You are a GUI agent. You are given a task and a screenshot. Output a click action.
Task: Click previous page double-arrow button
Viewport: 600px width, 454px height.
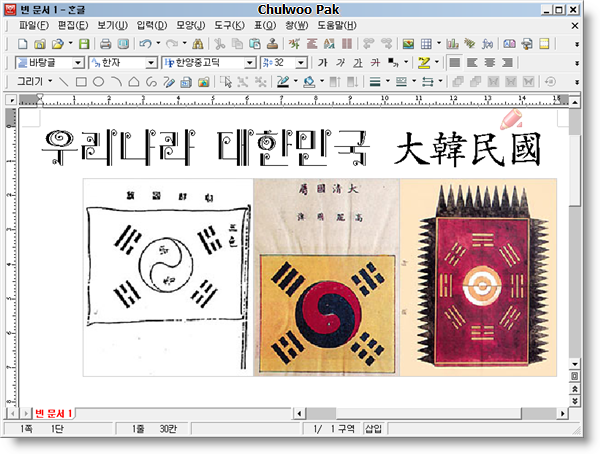(575, 389)
